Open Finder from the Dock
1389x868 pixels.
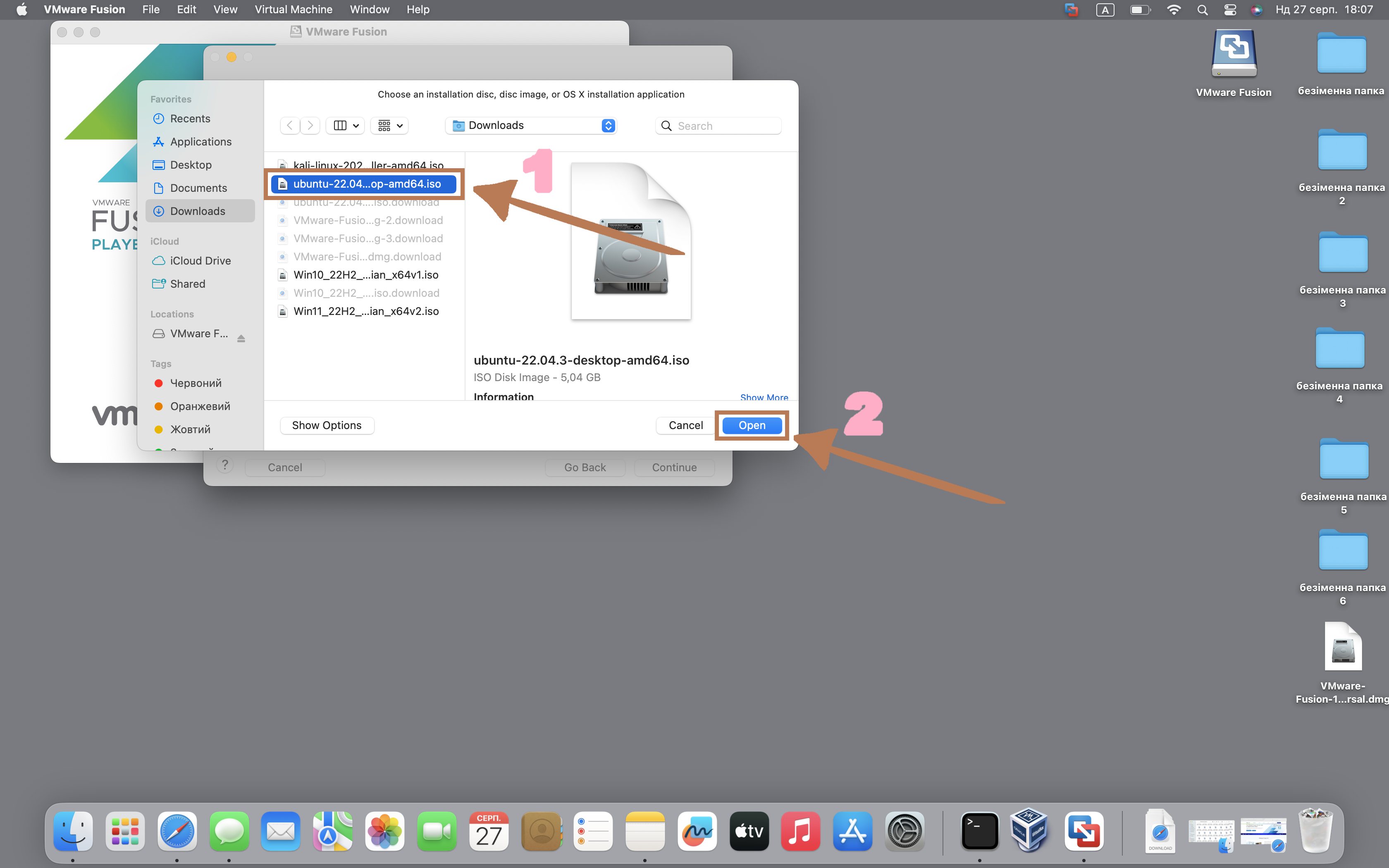[73, 831]
